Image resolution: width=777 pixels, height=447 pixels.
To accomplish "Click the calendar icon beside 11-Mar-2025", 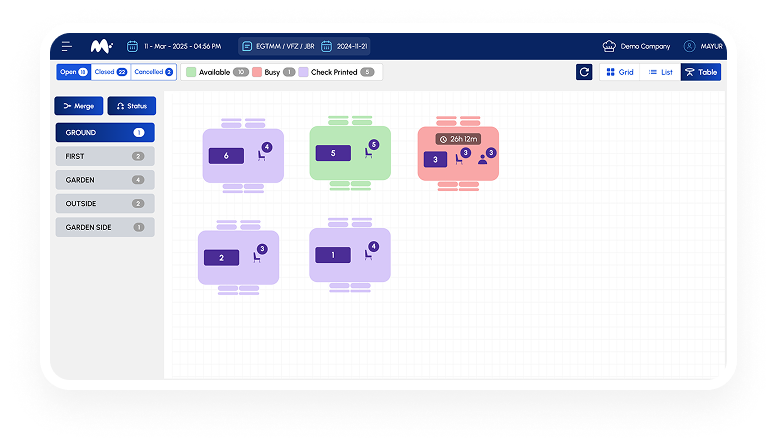I will pyautogui.click(x=132, y=46).
